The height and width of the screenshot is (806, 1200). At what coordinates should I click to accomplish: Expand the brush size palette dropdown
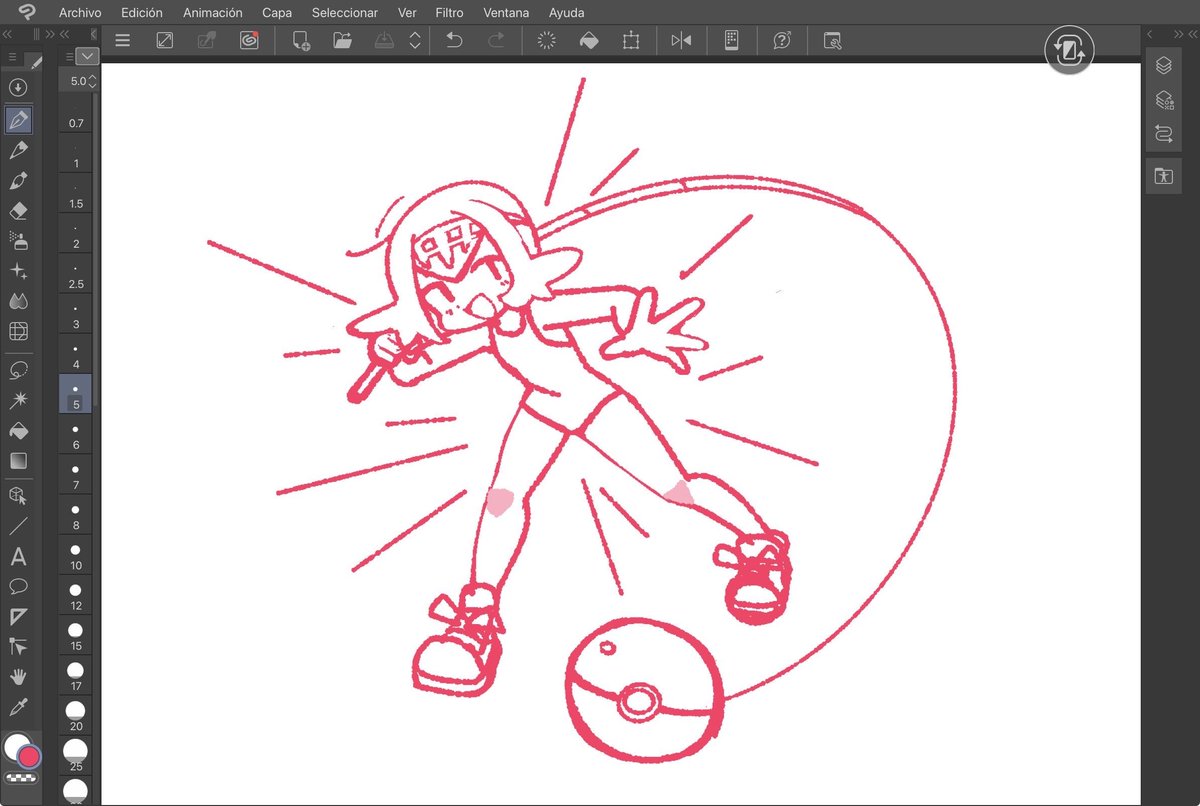click(x=87, y=57)
